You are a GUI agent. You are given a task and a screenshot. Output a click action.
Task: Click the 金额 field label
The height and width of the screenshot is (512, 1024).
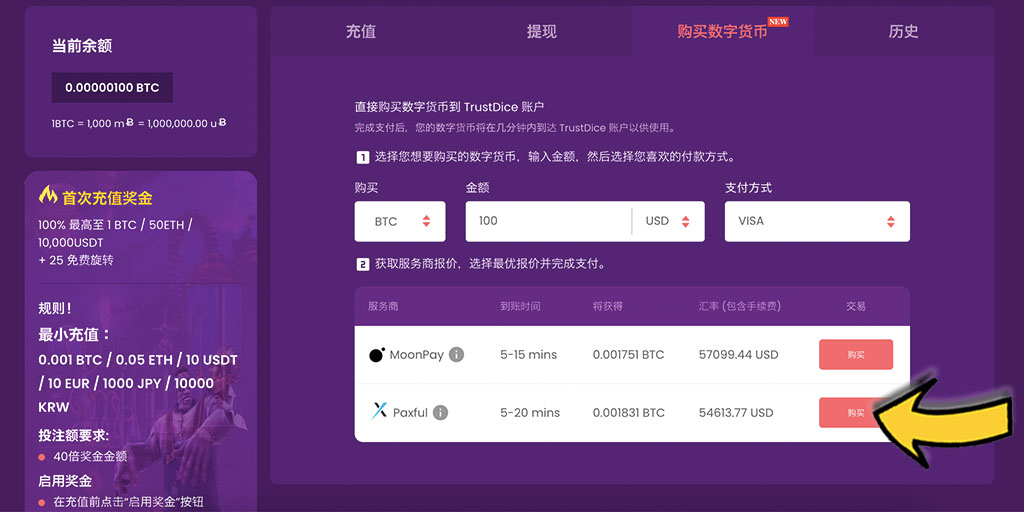[x=477, y=188]
